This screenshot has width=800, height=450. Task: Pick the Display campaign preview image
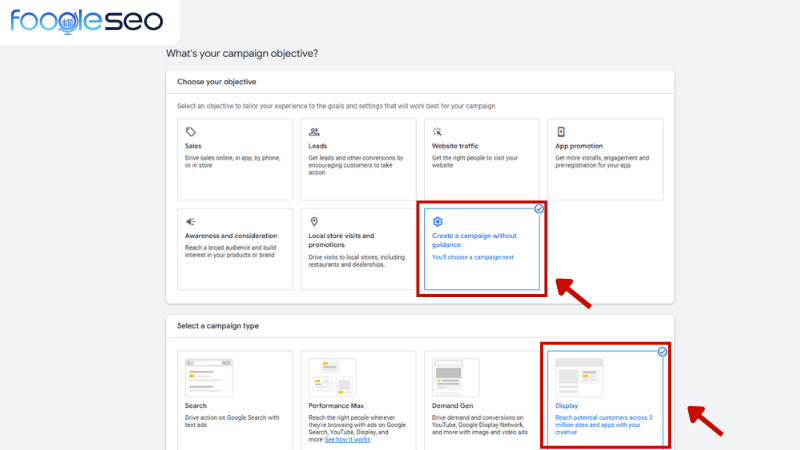tap(576, 378)
